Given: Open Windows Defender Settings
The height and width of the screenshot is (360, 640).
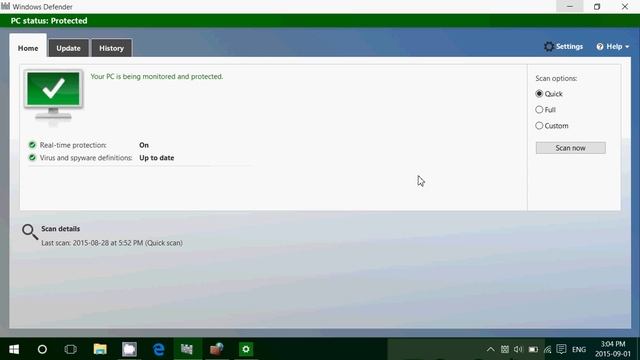Looking at the screenshot, I should click(564, 47).
